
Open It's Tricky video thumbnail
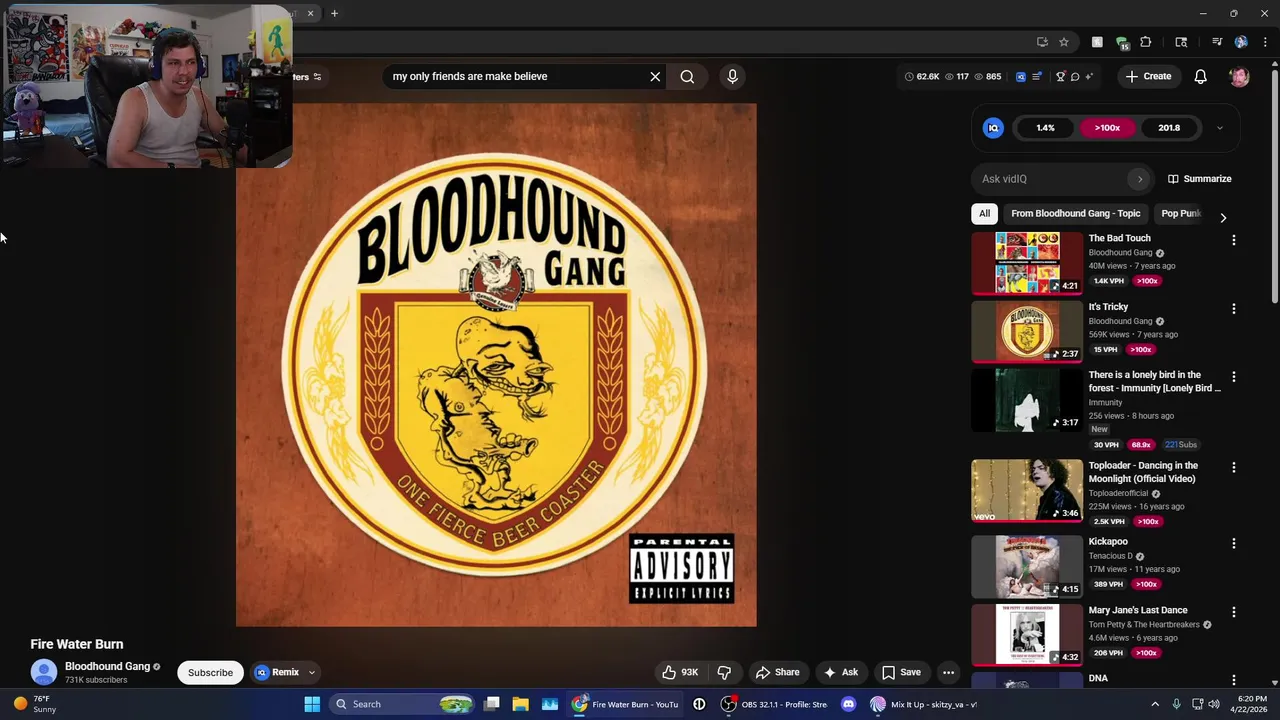(1027, 332)
